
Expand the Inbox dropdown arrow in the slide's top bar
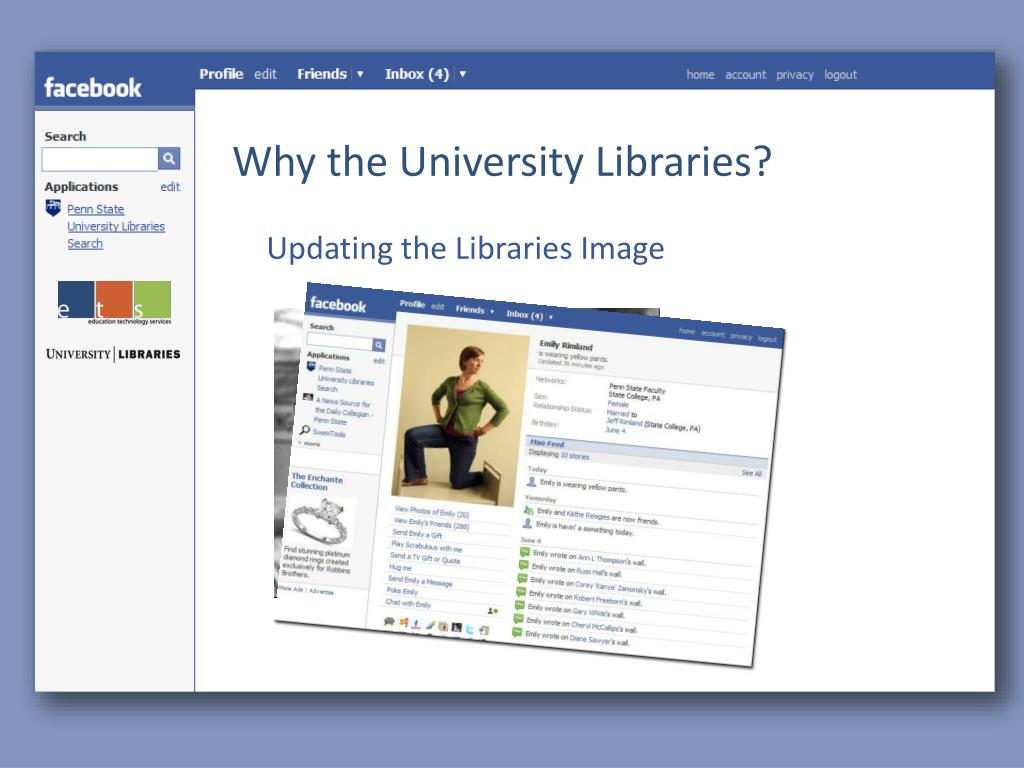tap(462, 74)
